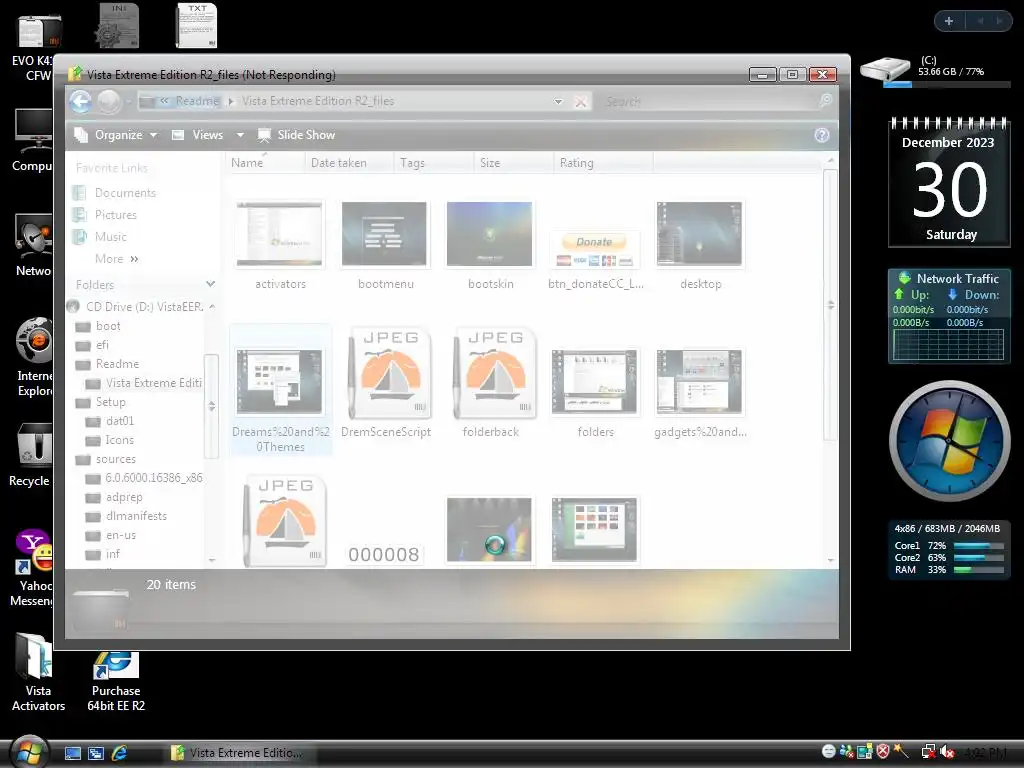1024x768 pixels.
Task: Expand More favorite links
Action: pos(116,259)
